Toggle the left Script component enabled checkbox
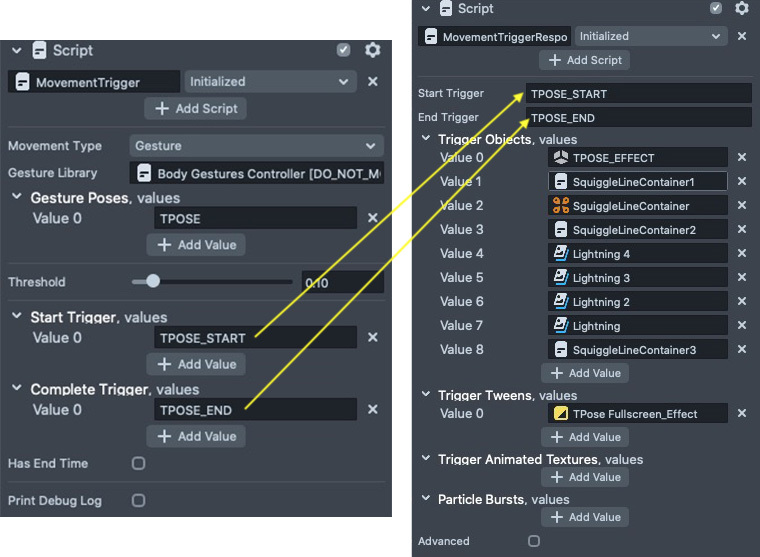This screenshot has width=760, height=557. click(343, 50)
